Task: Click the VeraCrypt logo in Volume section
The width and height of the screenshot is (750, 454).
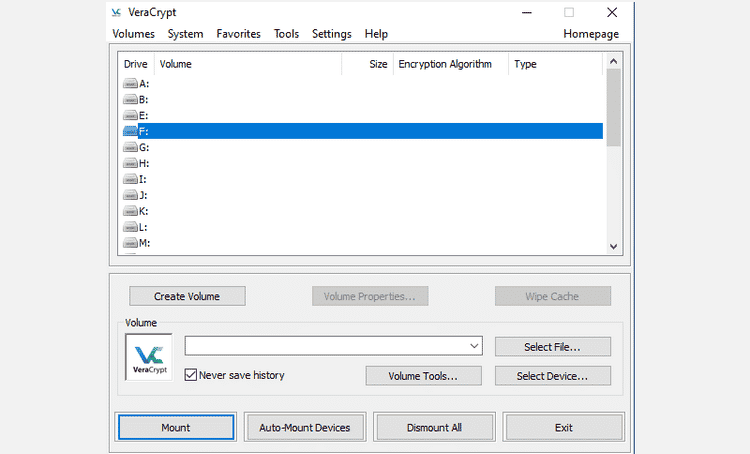Action: coord(148,358)
